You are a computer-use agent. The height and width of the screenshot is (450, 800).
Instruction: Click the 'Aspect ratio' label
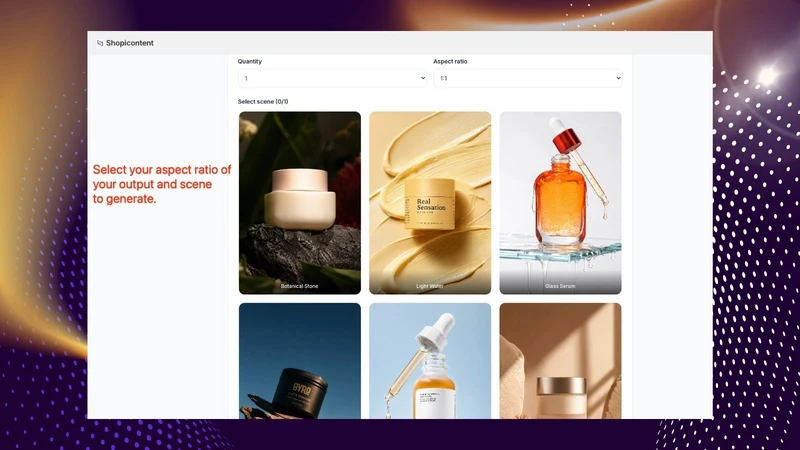[450, 61]
